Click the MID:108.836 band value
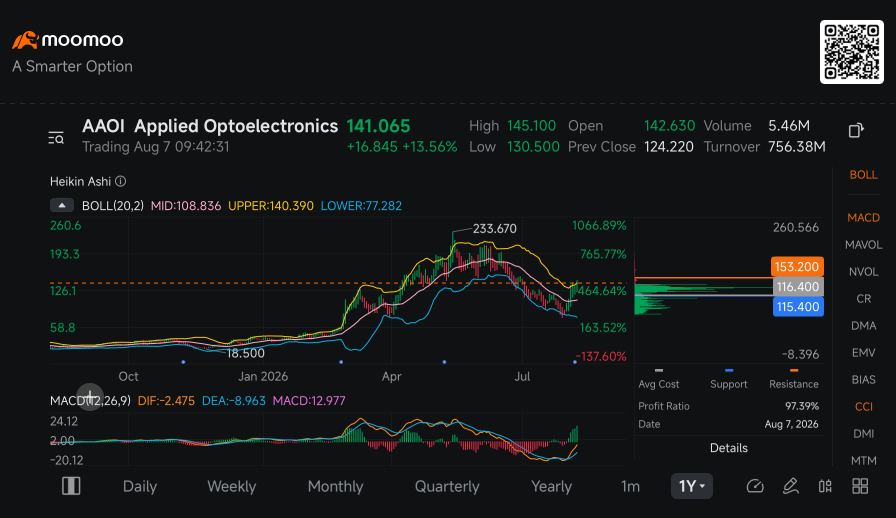 pyautogui.click(x=186, y=206)
